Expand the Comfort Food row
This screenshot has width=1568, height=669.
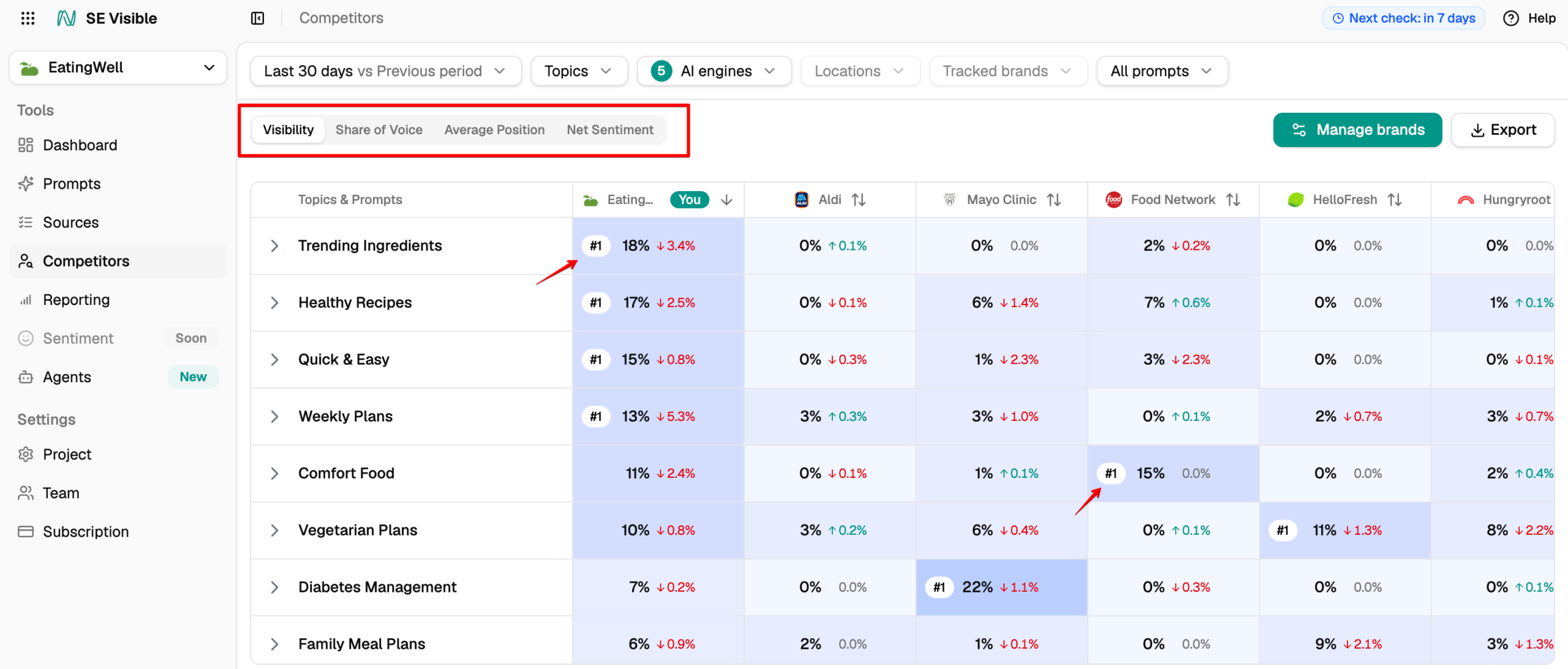pos(274,474)
